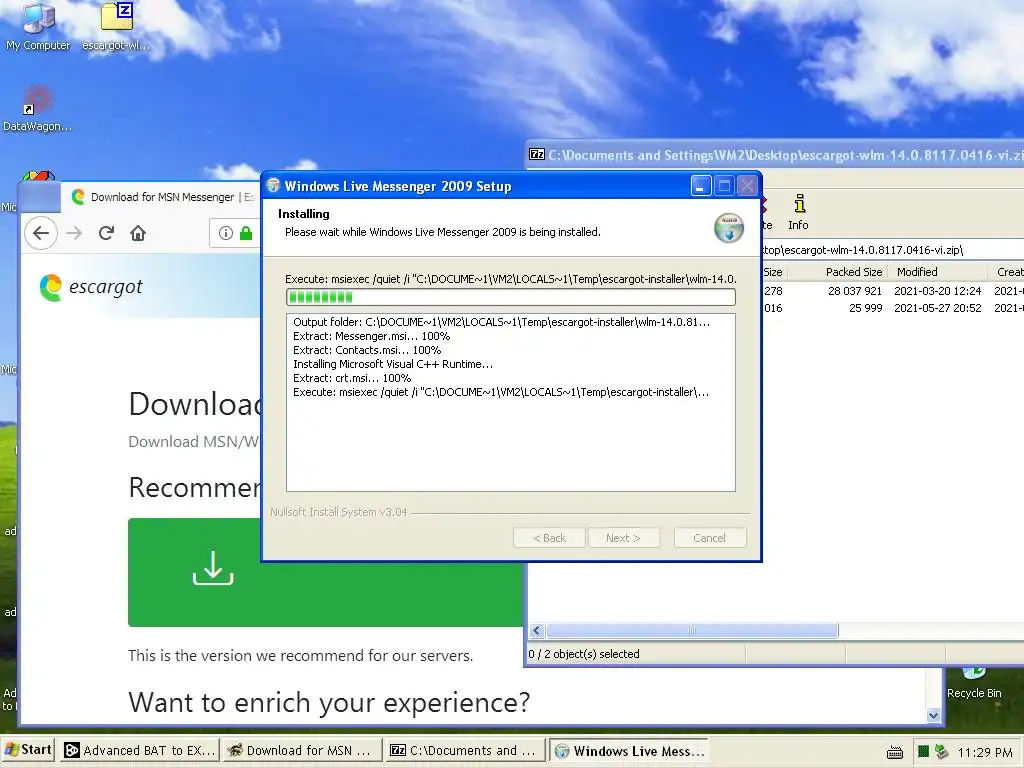Open Recycle Bin on the desktop
Viewport: 1024px width, 768px height.
[x=974, y=684]
